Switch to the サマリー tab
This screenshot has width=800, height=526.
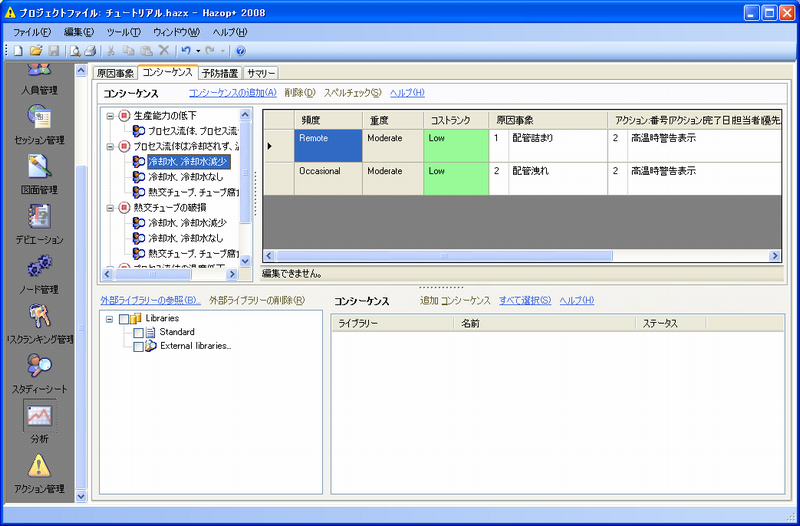click(261, 73)
